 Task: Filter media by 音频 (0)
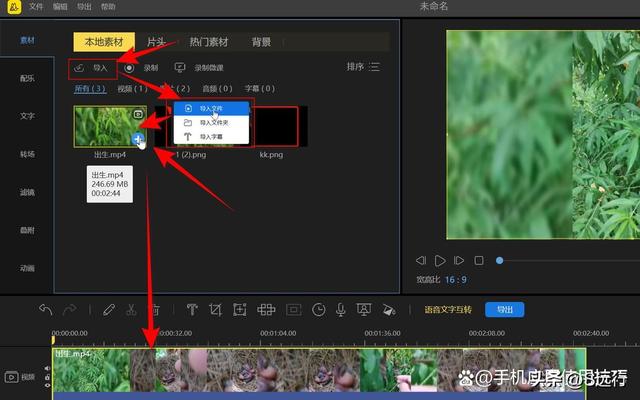(218, 89)
